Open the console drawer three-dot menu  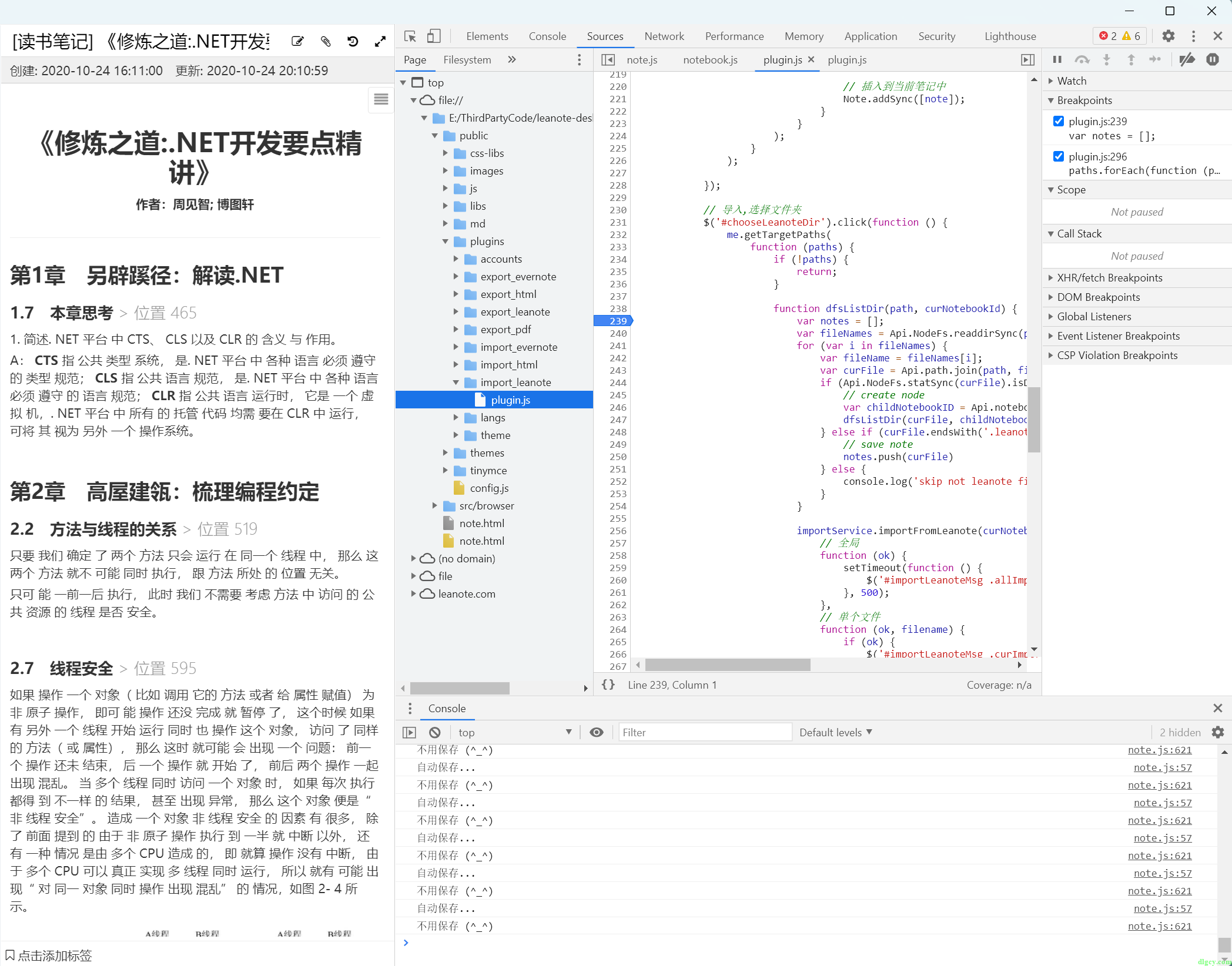tap(410, 709)
